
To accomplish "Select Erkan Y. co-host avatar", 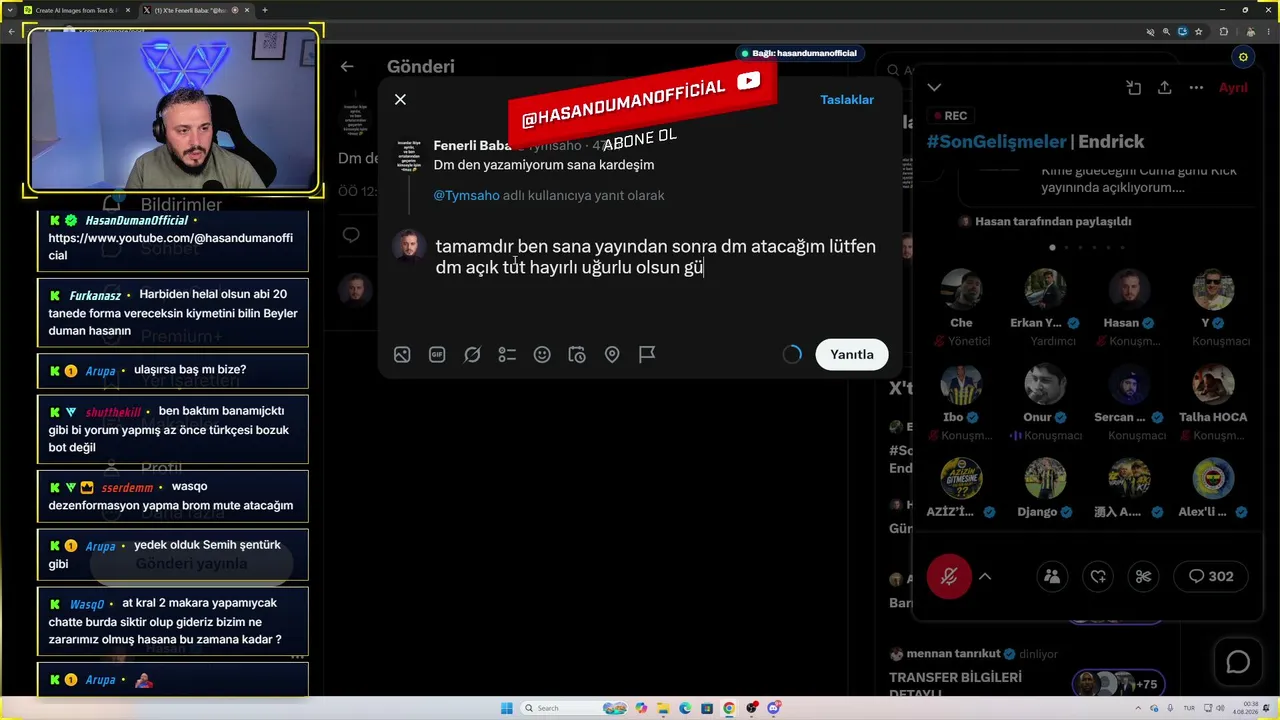I will click(x=1045, y=290).
